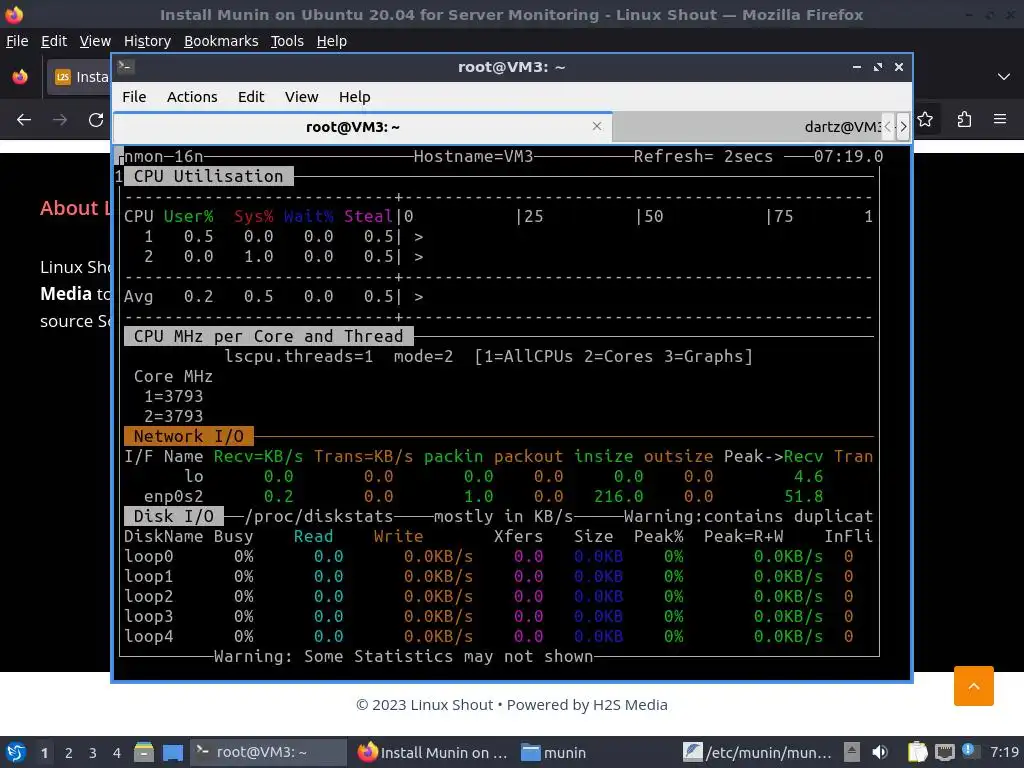The height and width of the screenshot is (768, 1024).
Task: Open Actions menu in terminal
Action: (x=192, y=97)
